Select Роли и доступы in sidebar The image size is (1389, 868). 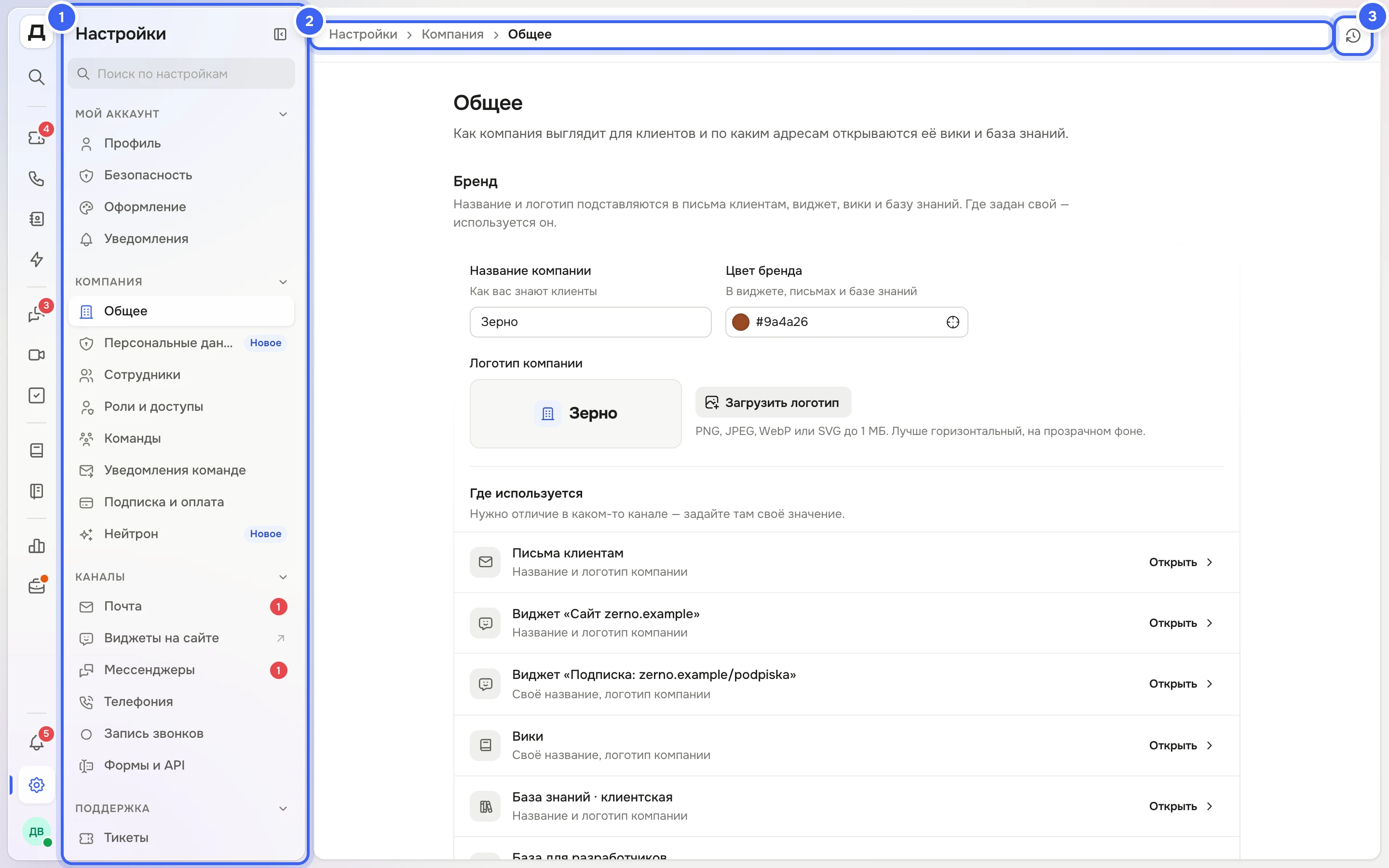[x=181, y=407]
